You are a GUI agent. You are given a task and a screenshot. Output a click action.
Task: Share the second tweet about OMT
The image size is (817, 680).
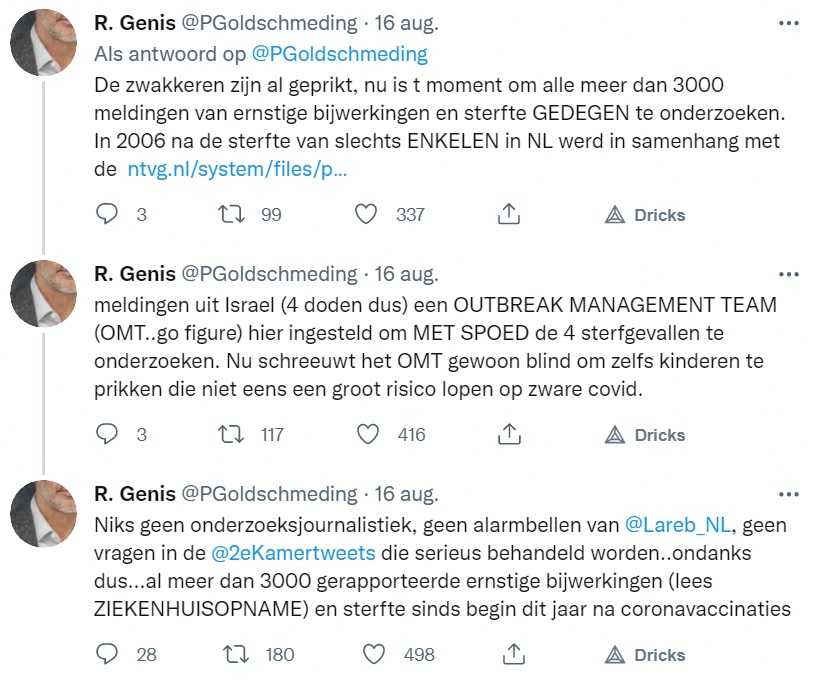point(509,434)
